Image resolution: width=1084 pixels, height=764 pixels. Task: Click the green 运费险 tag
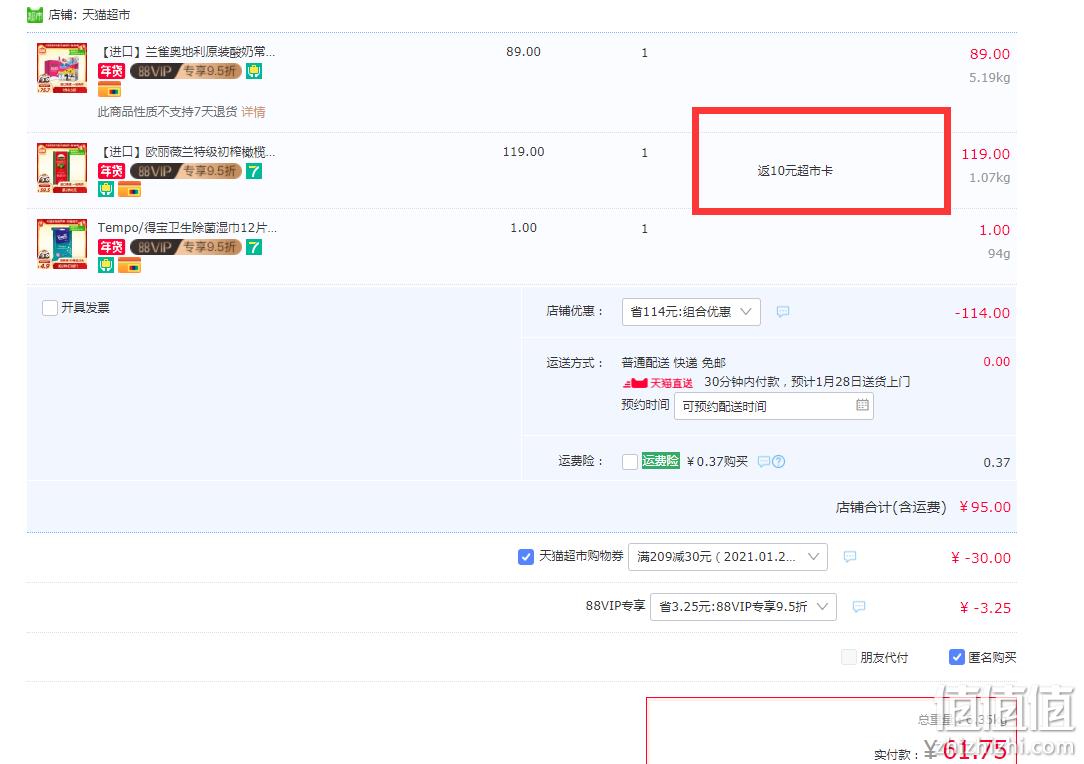pos(660,460)
